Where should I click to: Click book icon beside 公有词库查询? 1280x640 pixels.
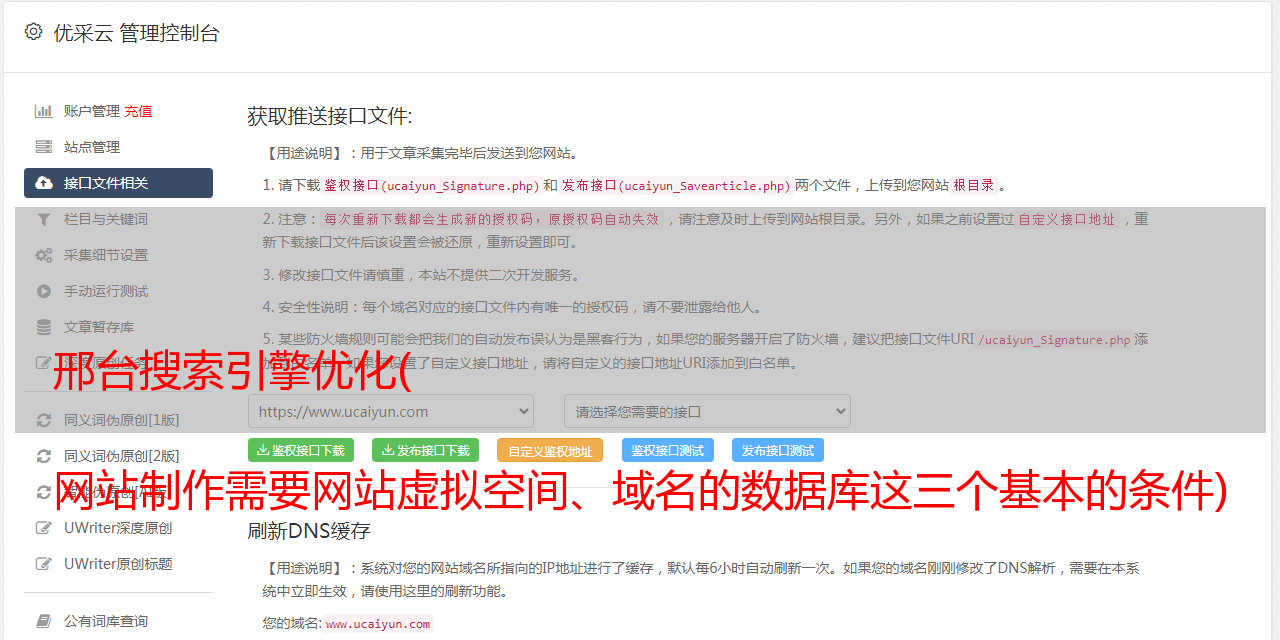pyautogui.click(x=44, y=621)
